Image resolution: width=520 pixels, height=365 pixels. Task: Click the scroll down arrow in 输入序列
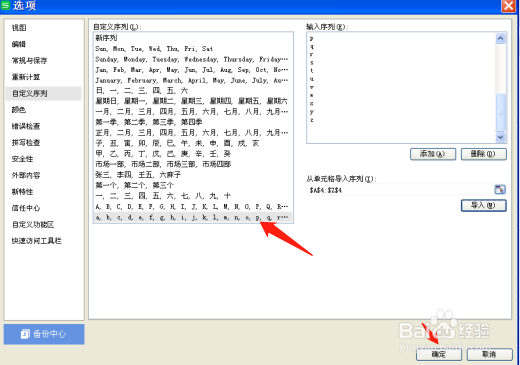[x=501, y=137]
